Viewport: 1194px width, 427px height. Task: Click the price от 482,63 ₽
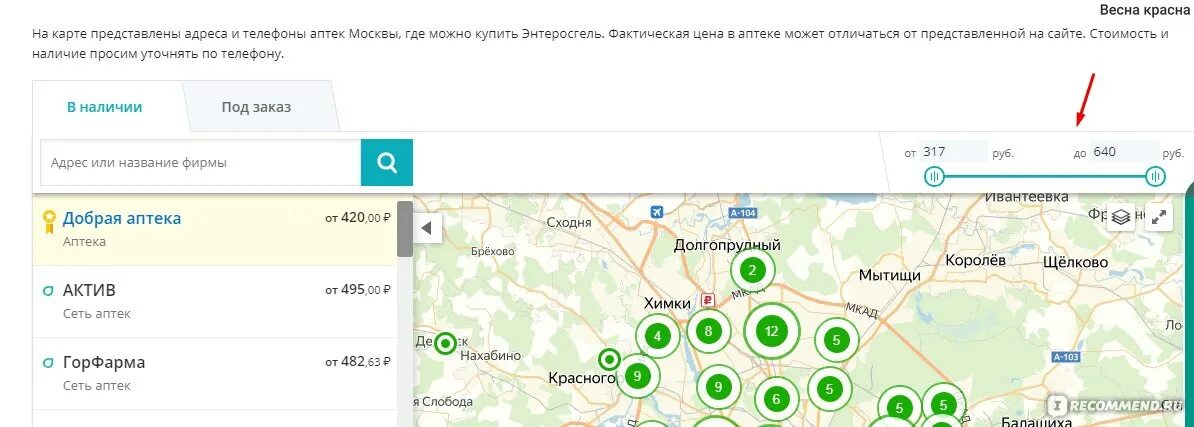[358, 362]
